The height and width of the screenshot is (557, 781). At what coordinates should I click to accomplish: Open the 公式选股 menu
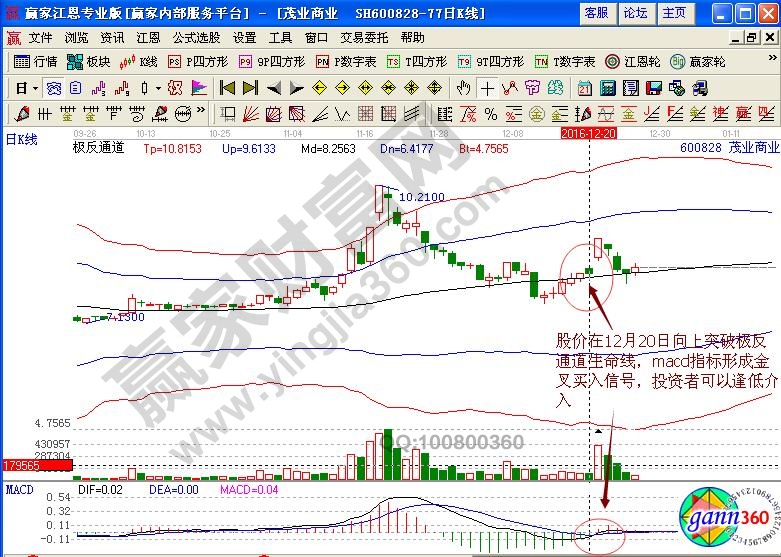196,37
